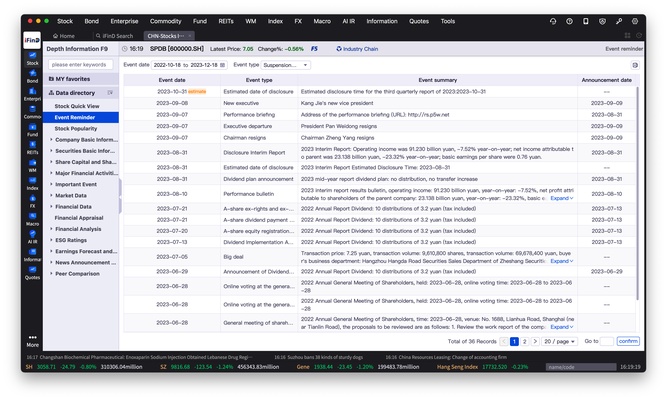The width and height of the screenshot is (667, 400).
Task: Select Stock Popularity item
Action: (x=76, y=129)
